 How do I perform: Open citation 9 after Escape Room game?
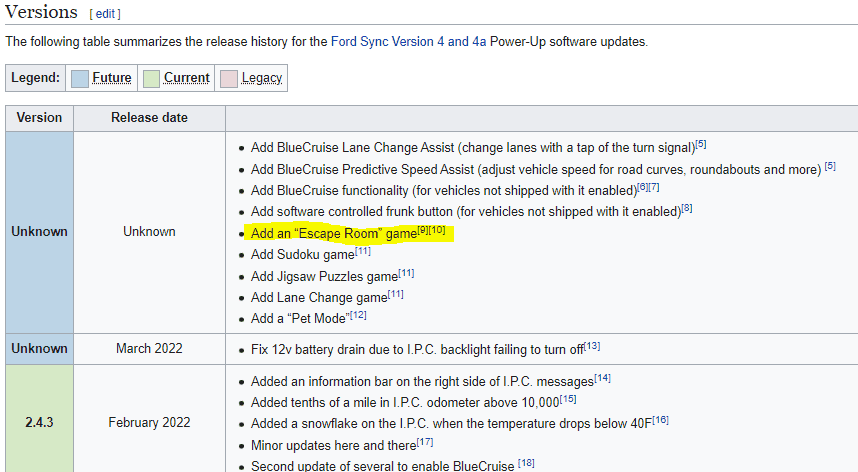(x=423, y=230)
